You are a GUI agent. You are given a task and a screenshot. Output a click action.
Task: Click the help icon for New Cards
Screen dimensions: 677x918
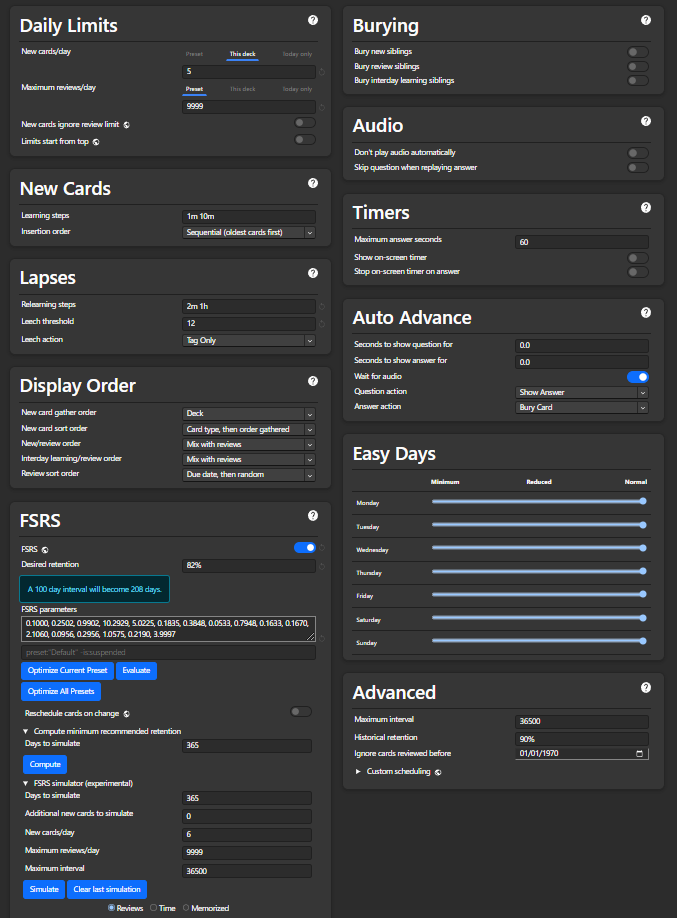[313, 183]
